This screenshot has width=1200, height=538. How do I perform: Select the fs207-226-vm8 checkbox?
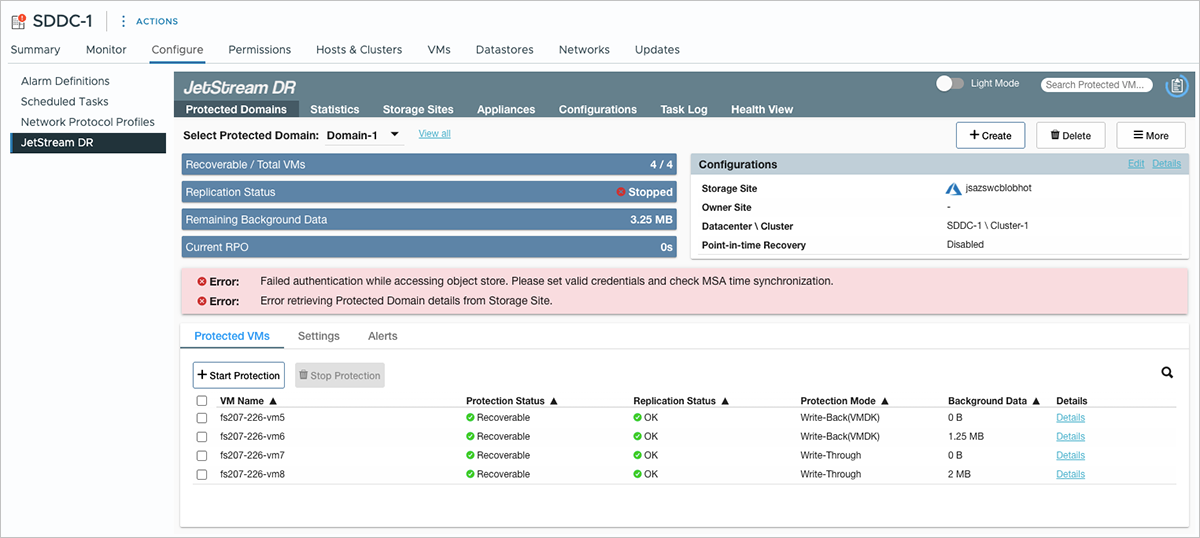tap(201, 475)
